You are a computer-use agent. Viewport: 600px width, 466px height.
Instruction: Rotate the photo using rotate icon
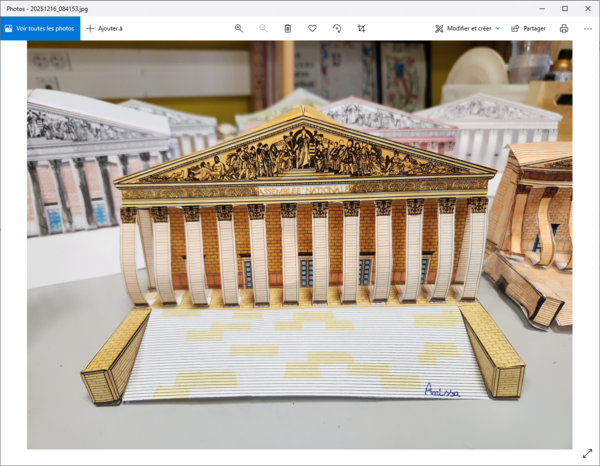coord(337,28)
